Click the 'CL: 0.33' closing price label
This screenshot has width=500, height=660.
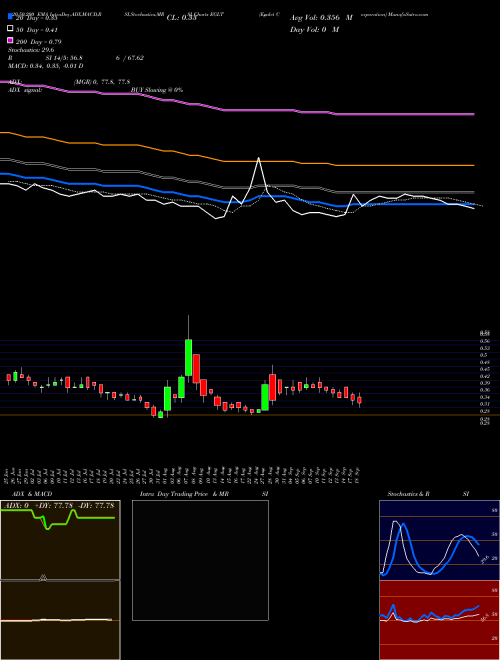182,18
